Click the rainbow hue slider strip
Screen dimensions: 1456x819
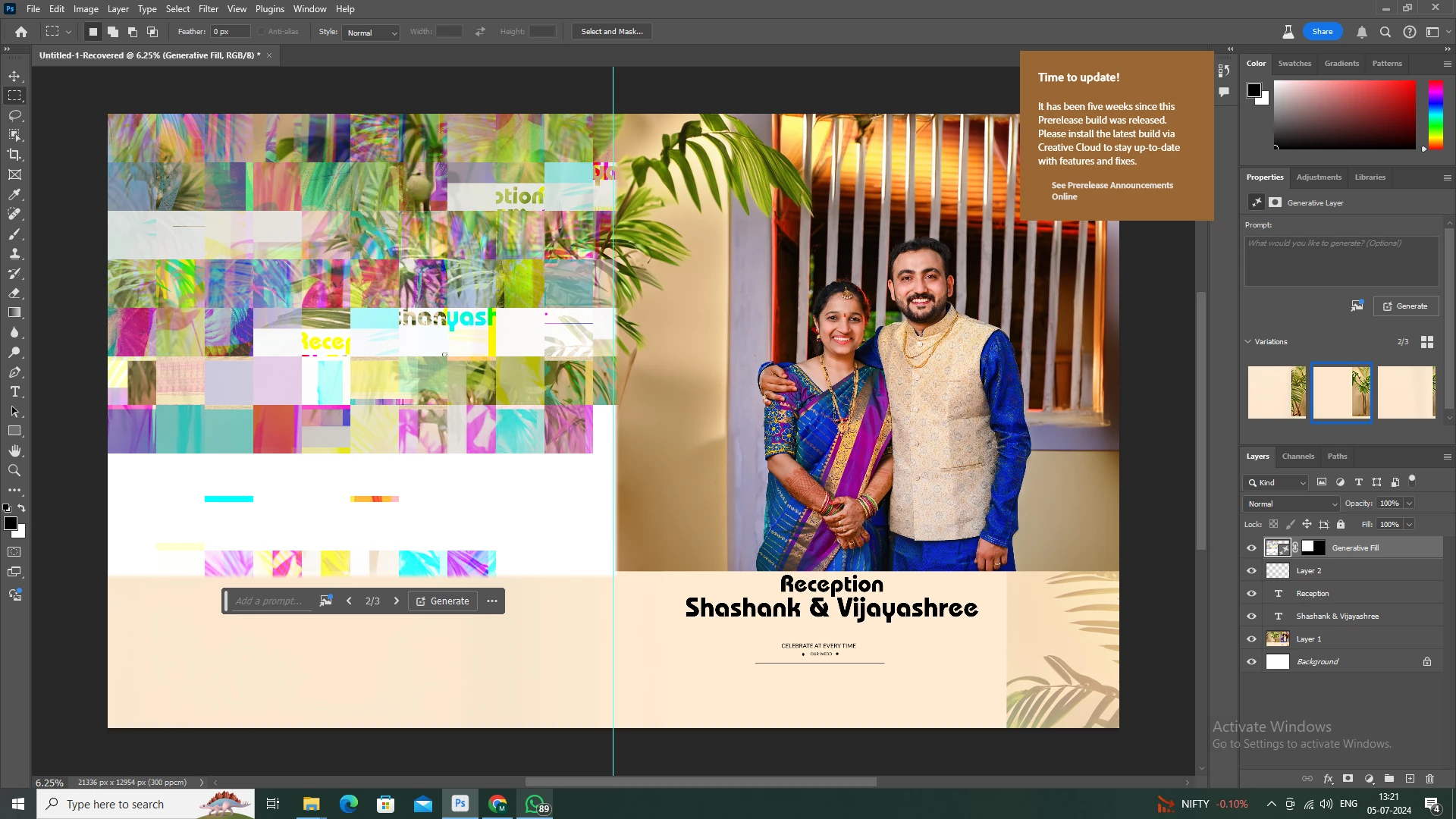pos(1435,114)
